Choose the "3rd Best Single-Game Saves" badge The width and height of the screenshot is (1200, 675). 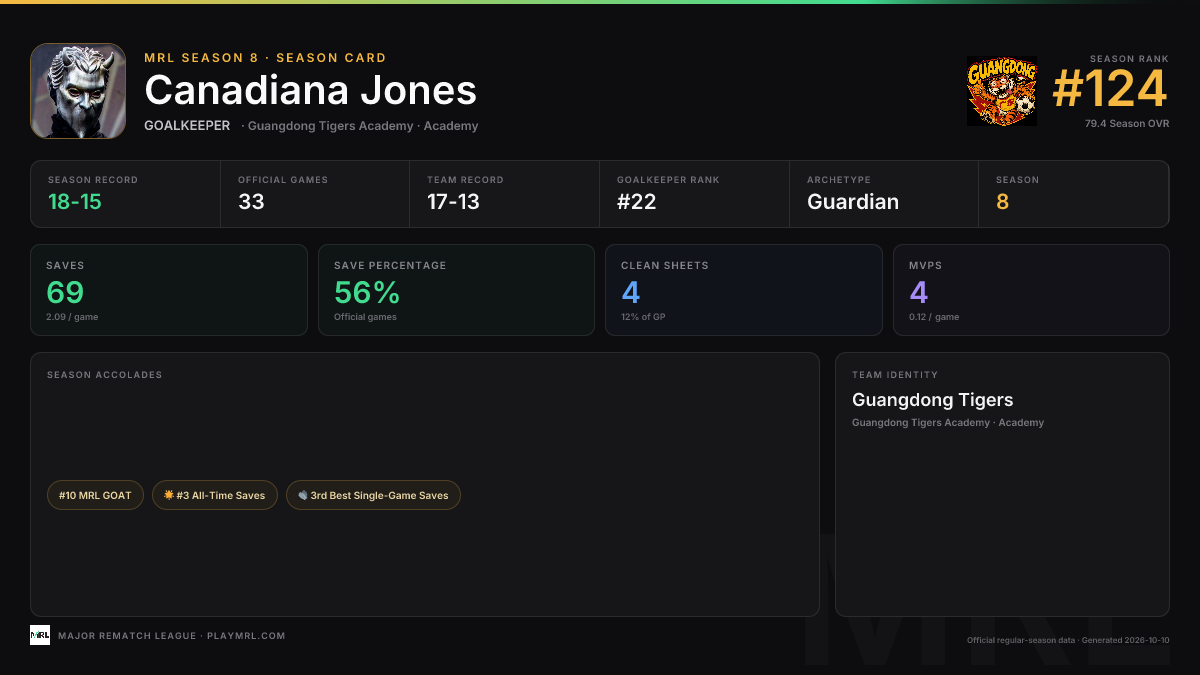(373, 495)
